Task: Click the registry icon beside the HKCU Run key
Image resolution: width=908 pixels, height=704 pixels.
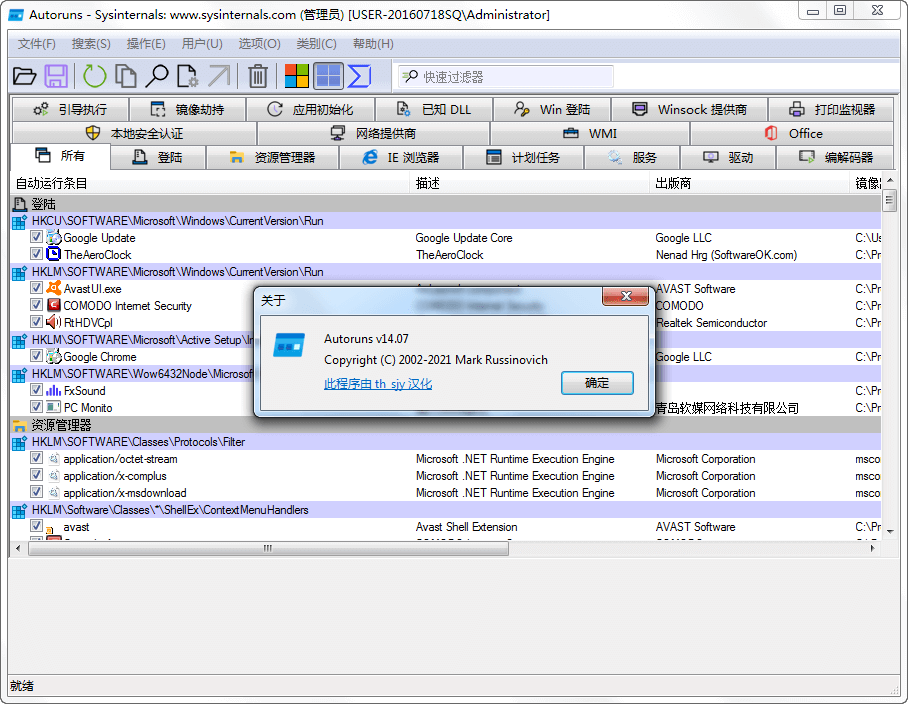Action: coord(19,221)
